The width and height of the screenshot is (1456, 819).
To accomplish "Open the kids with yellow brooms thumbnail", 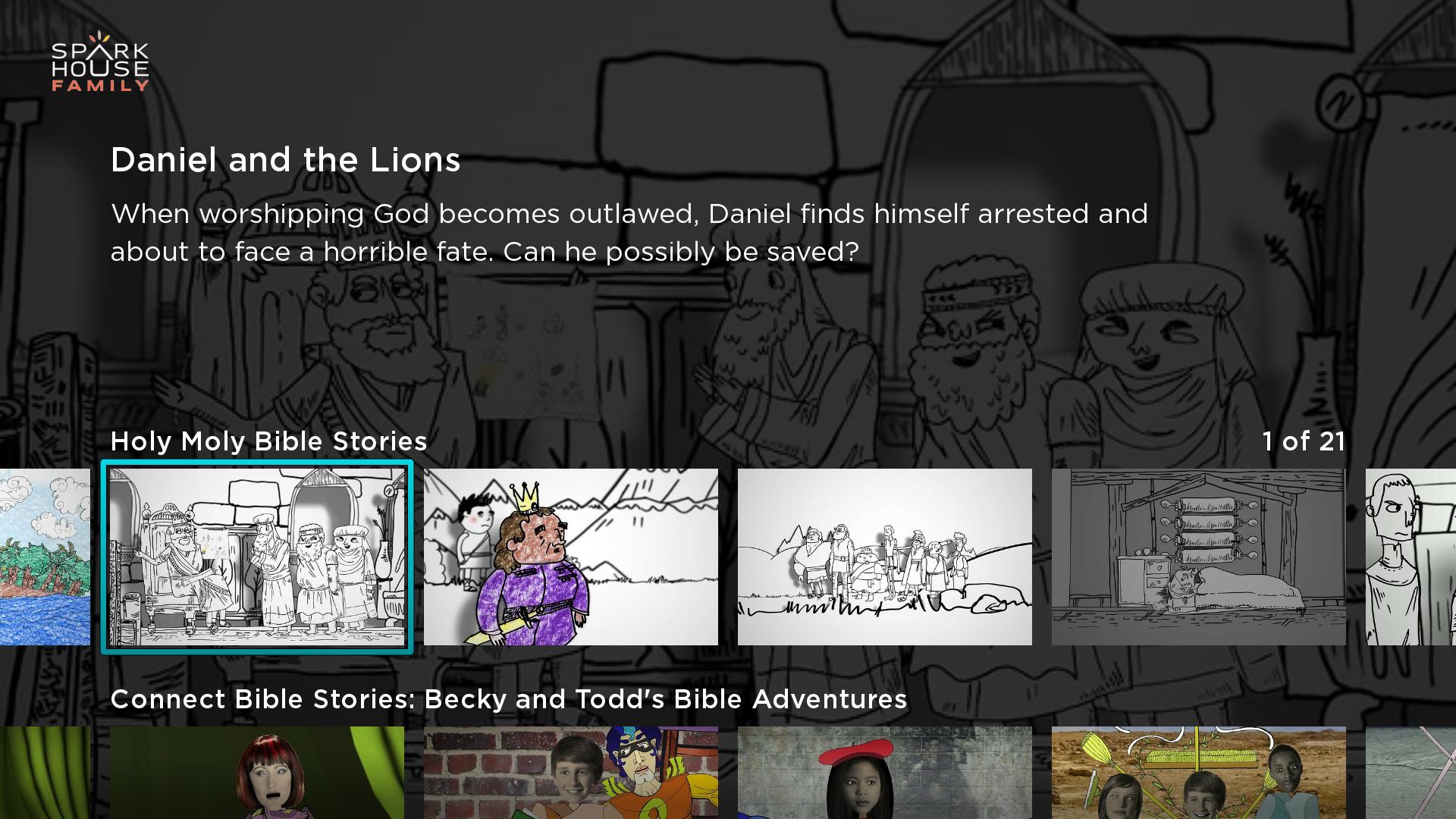I will pyautogui.click(x=1199, y=773).
